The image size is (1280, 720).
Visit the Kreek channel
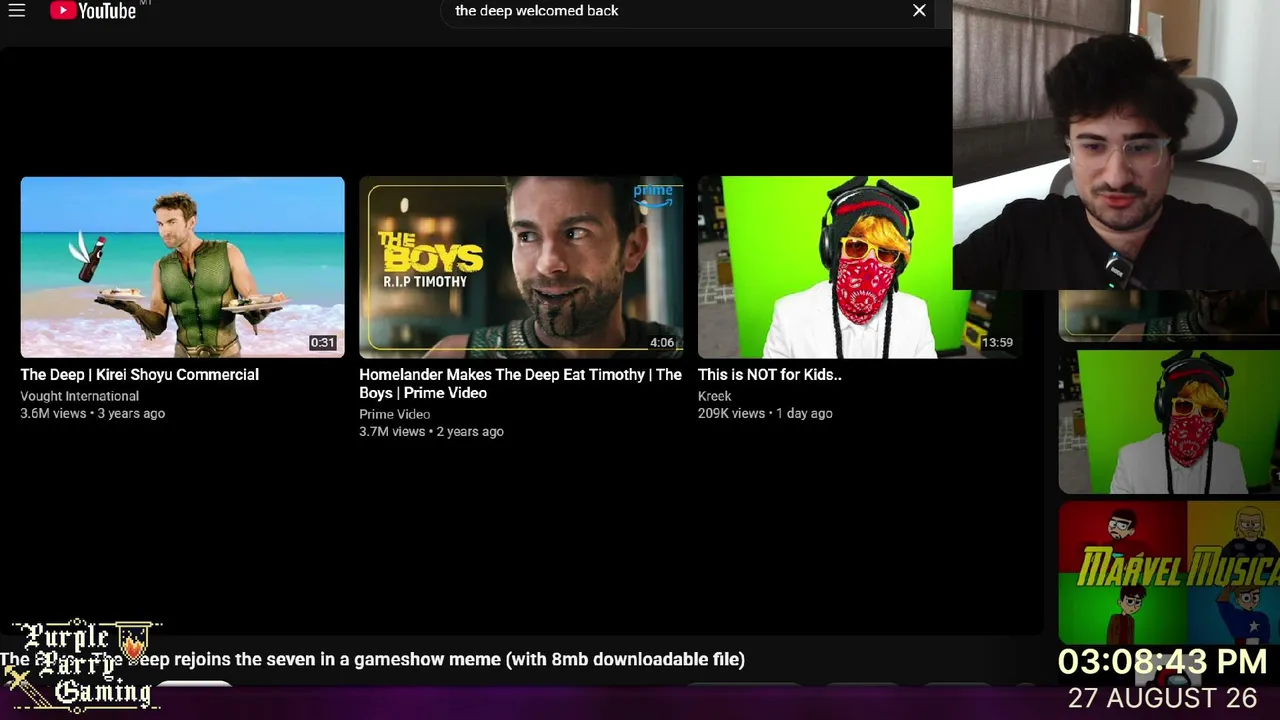click(714, 396)
